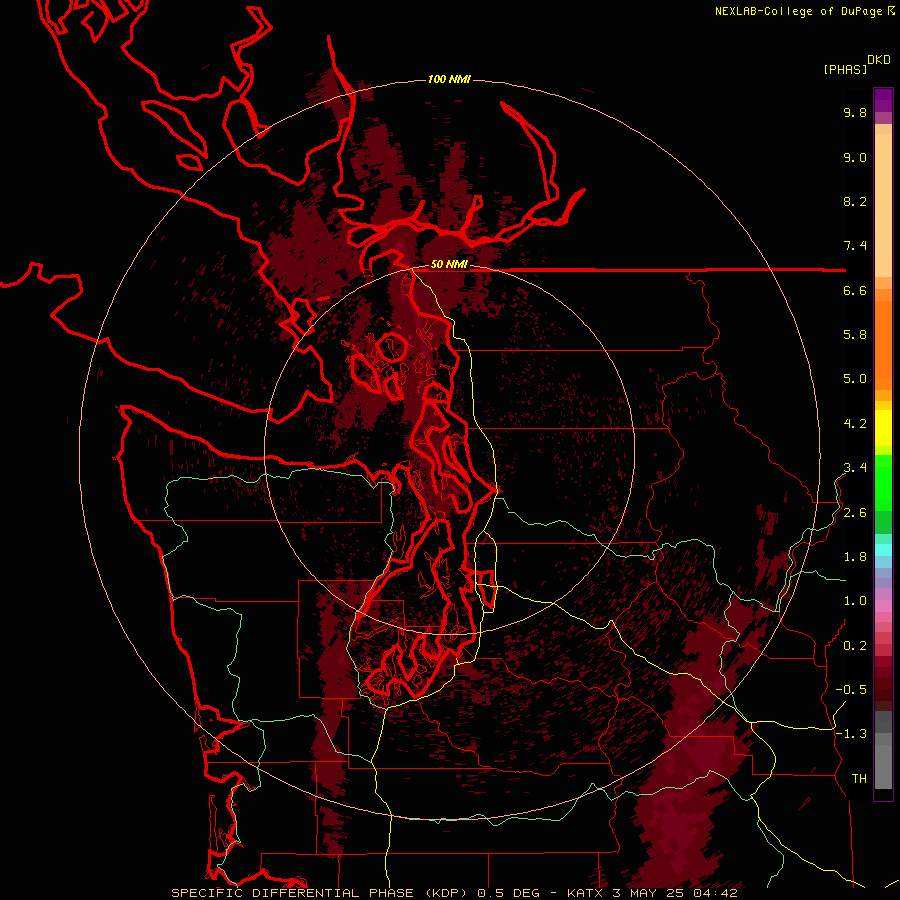Click the cyan band of the color bar
Image resolution: width=900 pixels, height=900 pixels.
pos(883,549)
